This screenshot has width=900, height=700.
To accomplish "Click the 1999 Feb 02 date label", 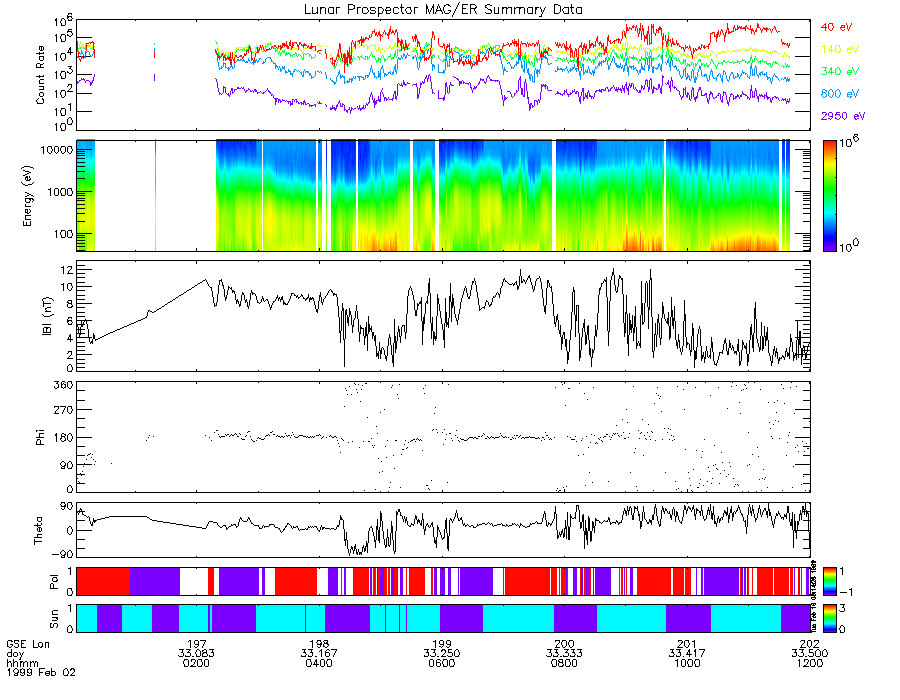I will pyautogui.click(x=41, y=672).
